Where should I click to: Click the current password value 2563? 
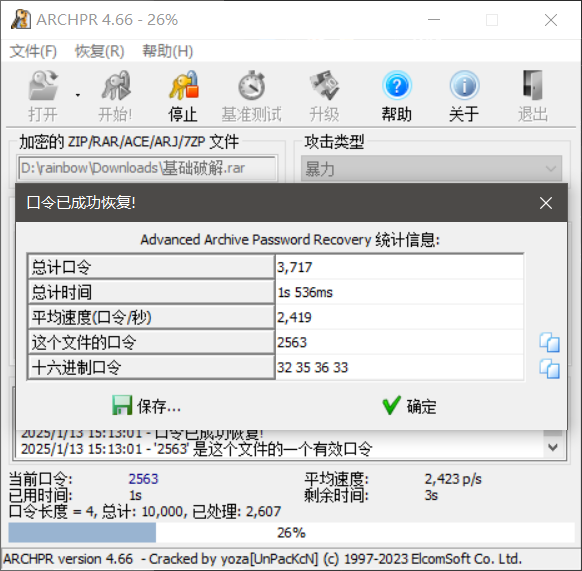point(143,479)
